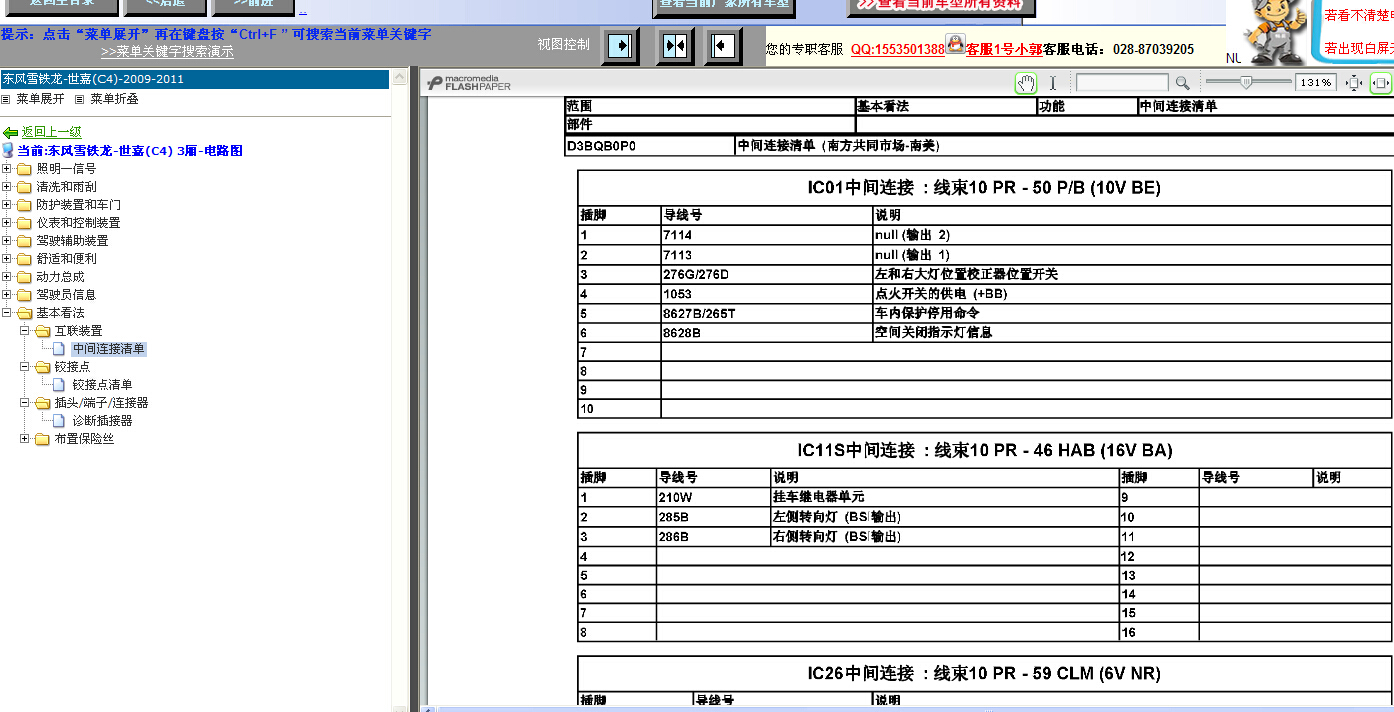The image size is (1394, 712).
Task: Click the 舒适和便利 folder icon
Action: pyautogui.click(x=25, y=259)
